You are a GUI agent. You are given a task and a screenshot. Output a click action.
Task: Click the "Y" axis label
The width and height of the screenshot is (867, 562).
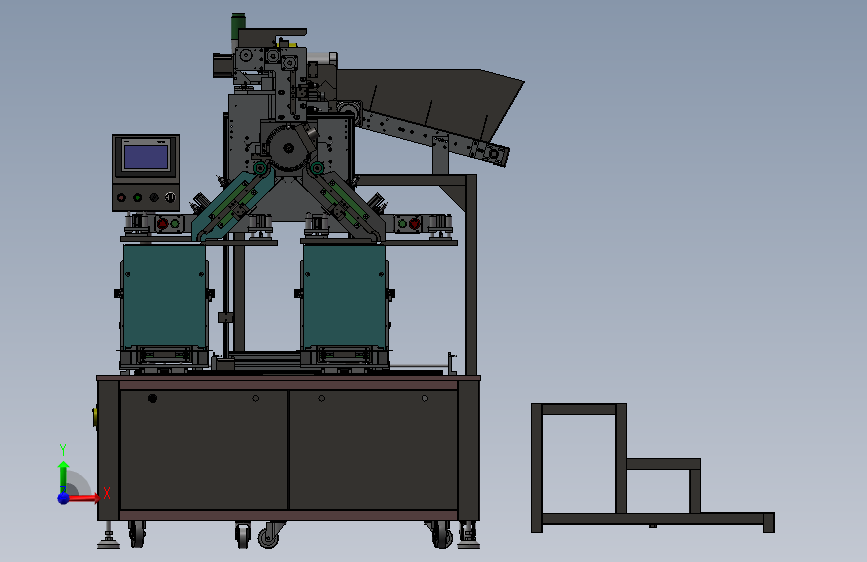click(63, 450)
